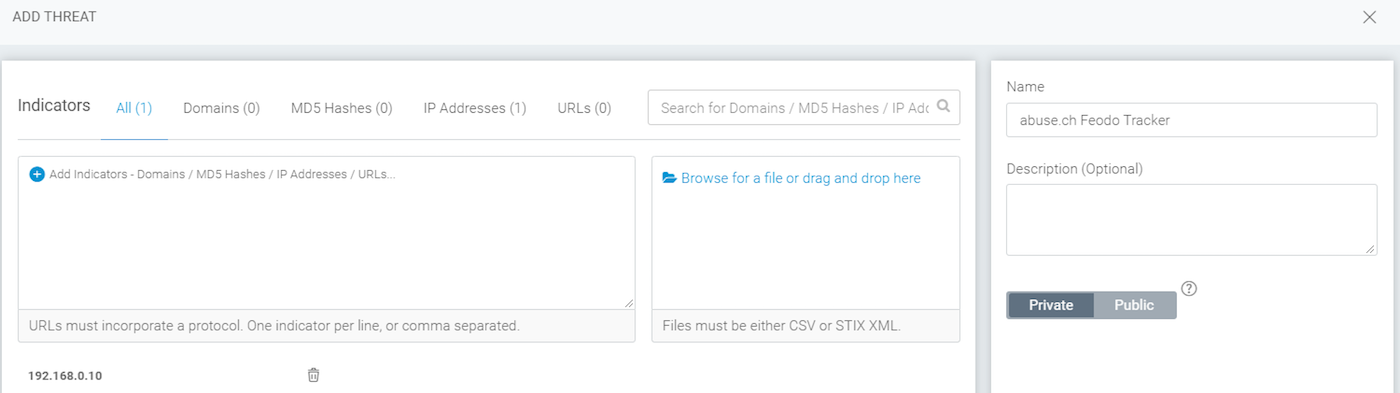Switch to MD5 Hashes (0) tab

coord(341,107)
